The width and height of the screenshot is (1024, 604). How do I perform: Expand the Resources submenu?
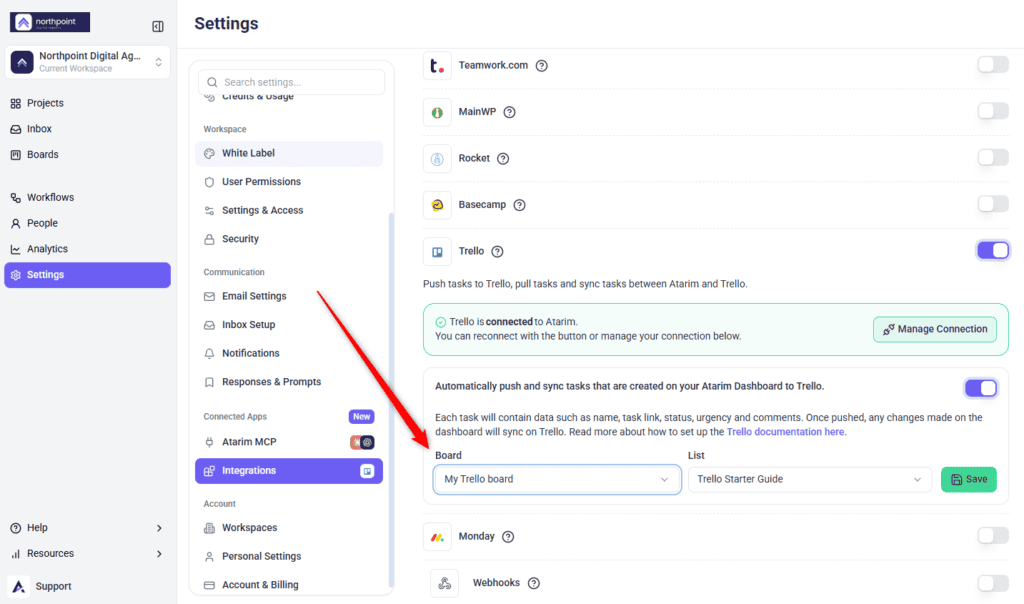coord(159,554)
